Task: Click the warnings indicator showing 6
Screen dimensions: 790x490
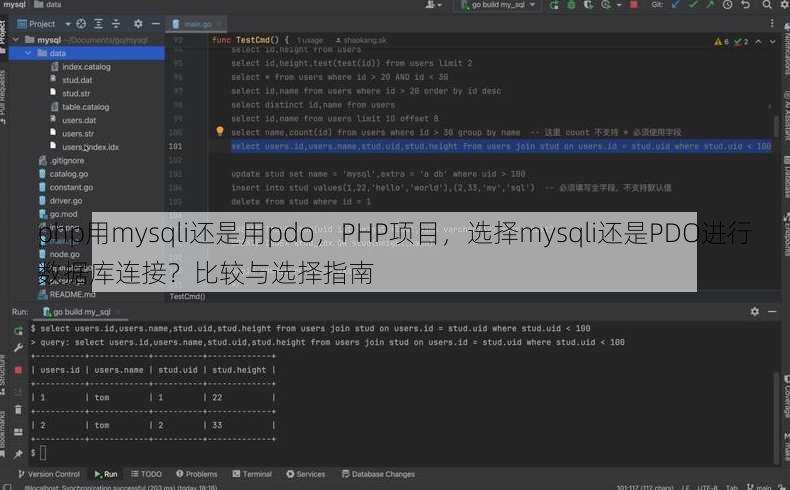Action: click(x=721, y=41)
